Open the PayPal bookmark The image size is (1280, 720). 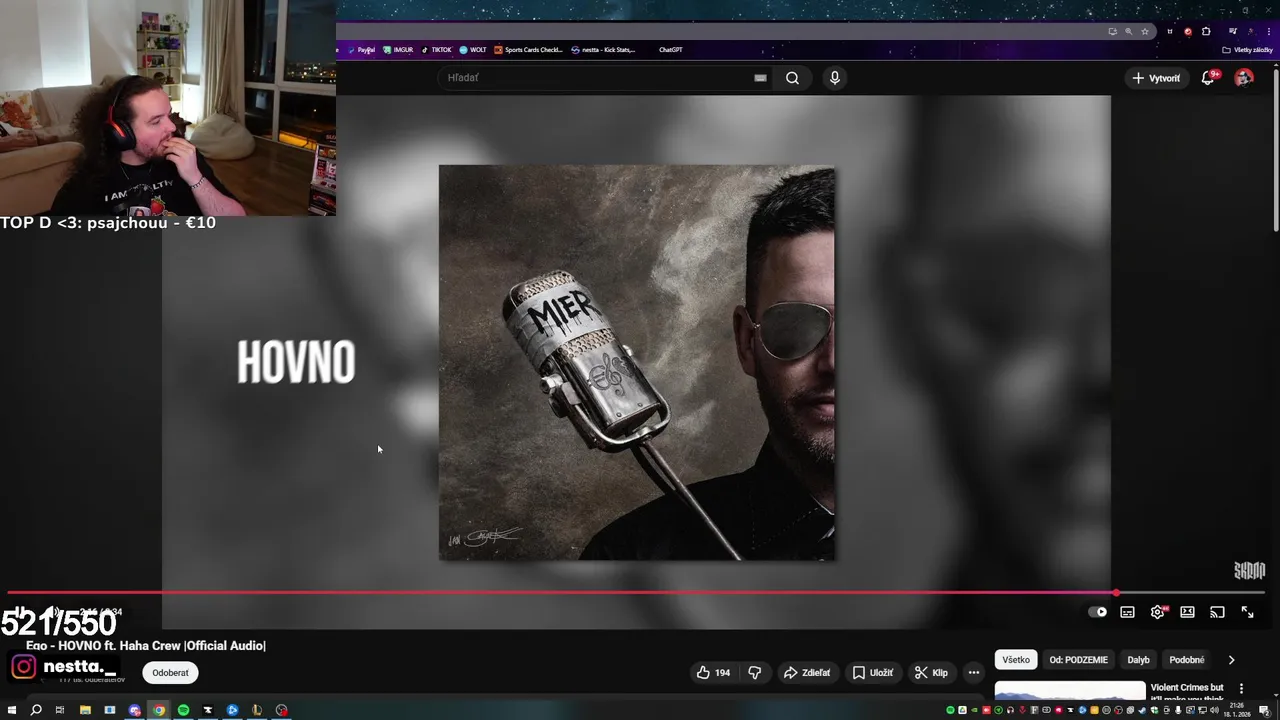point(361,49)
